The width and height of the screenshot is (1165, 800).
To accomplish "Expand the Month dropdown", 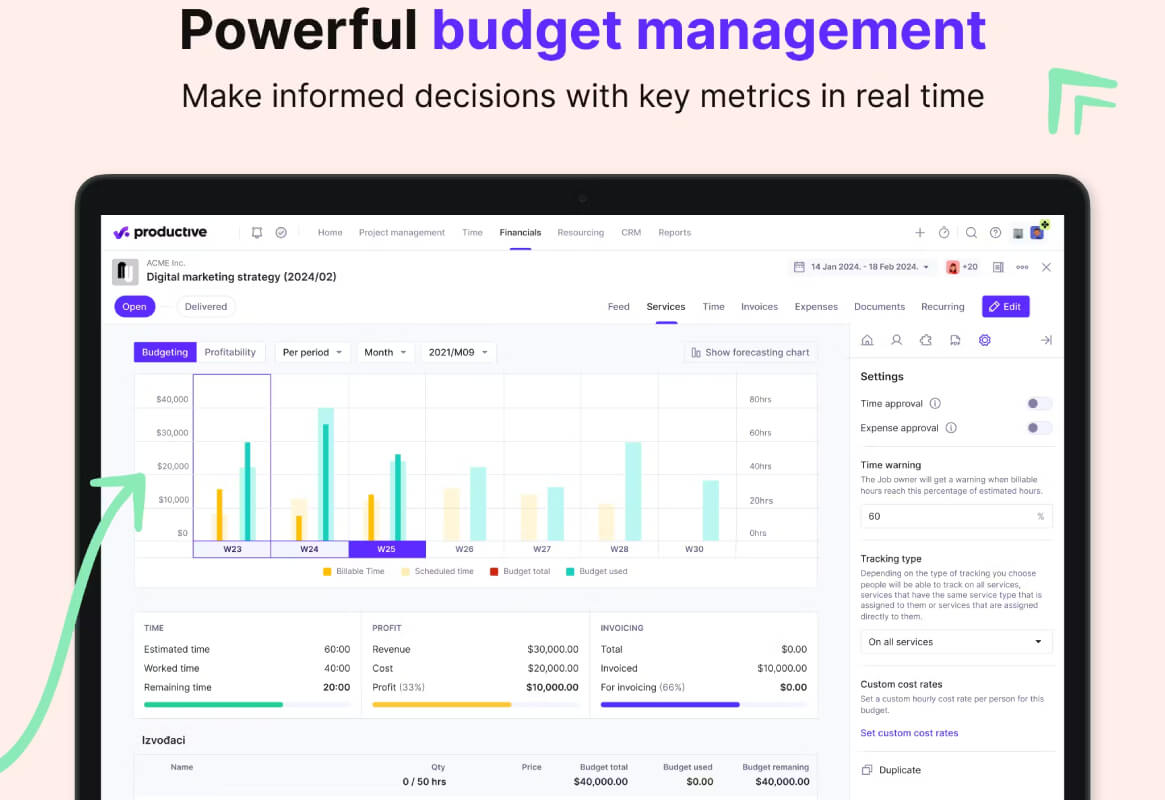I will pyautogui.click(x=385, y=352).
